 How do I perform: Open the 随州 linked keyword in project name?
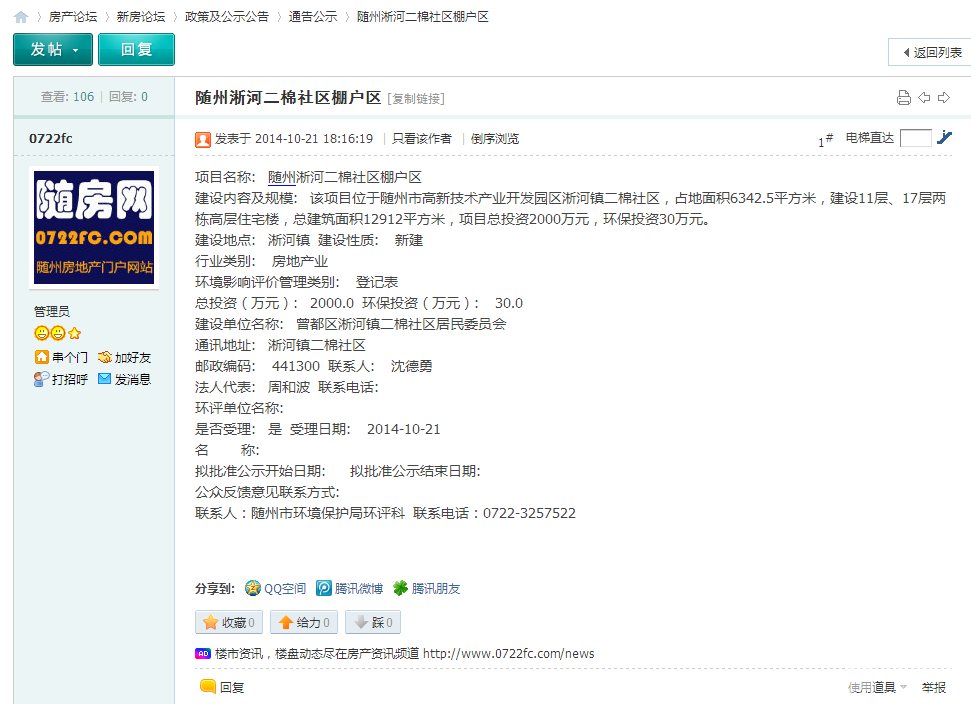point(282,178)
